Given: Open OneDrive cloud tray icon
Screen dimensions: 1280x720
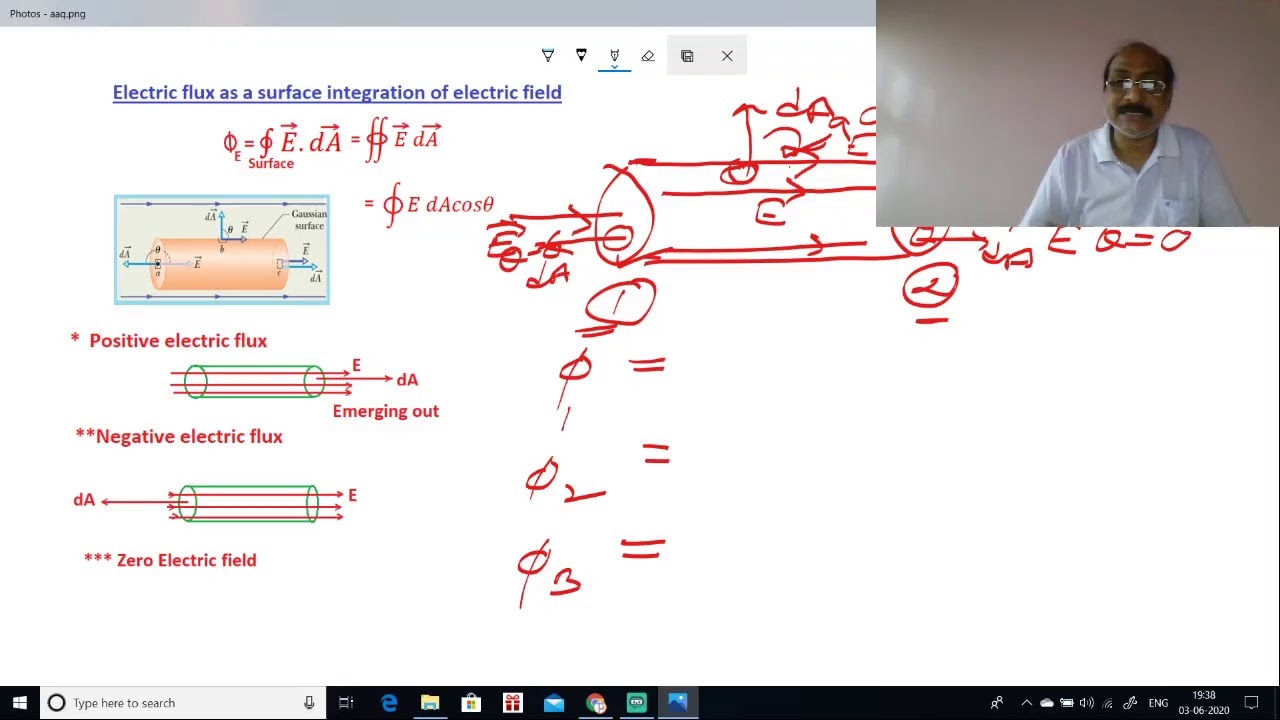Looking at the screenshot, I should tap(1047, 703).
